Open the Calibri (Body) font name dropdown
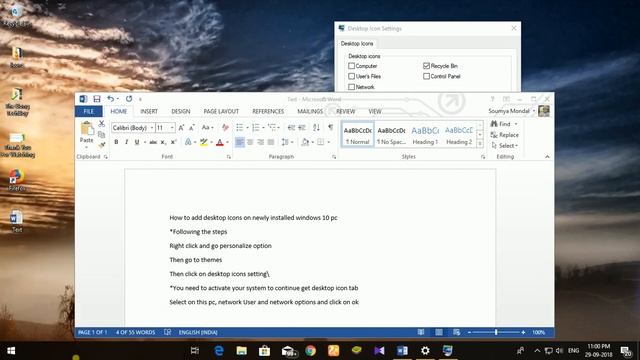640x360 pixels. coord(152,128)
